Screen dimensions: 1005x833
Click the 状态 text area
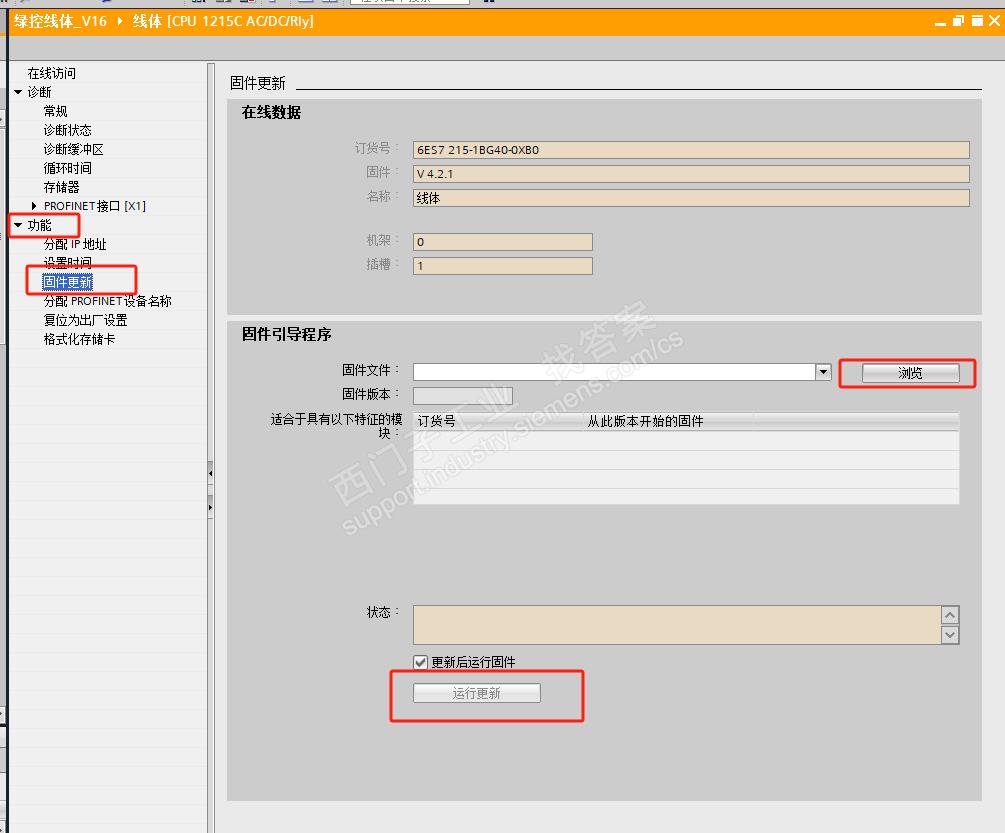(677, 625)
